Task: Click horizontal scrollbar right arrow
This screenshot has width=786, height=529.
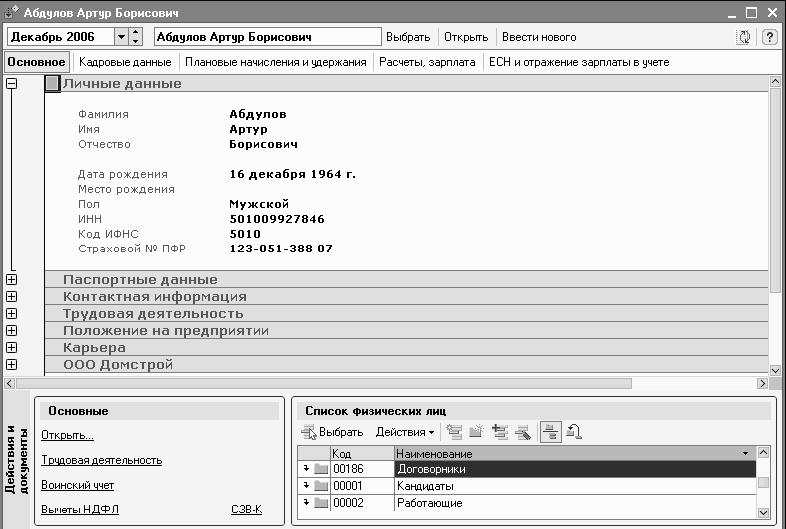Action: pos(762,384)
